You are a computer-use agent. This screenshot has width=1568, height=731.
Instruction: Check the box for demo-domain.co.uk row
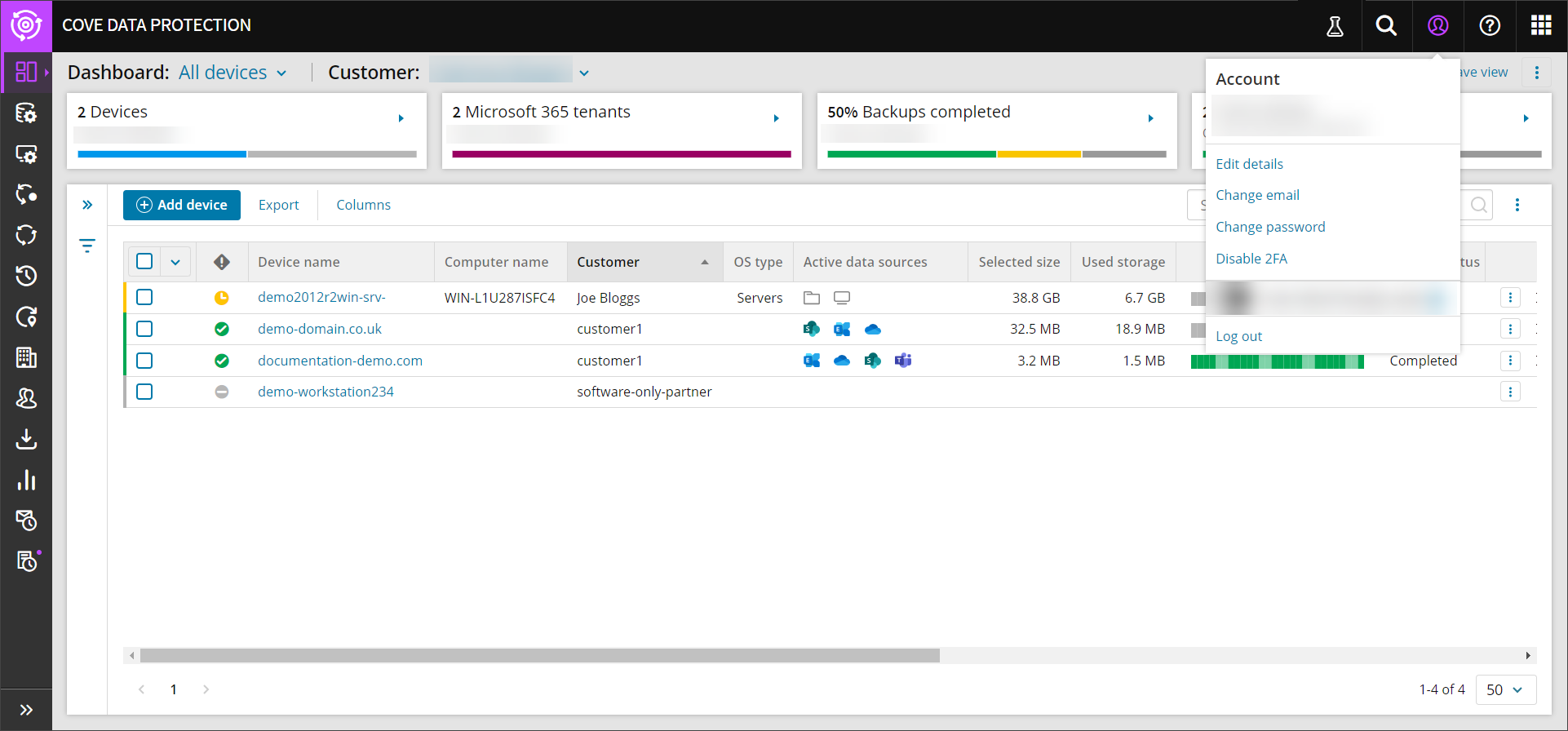coord(144,329)
